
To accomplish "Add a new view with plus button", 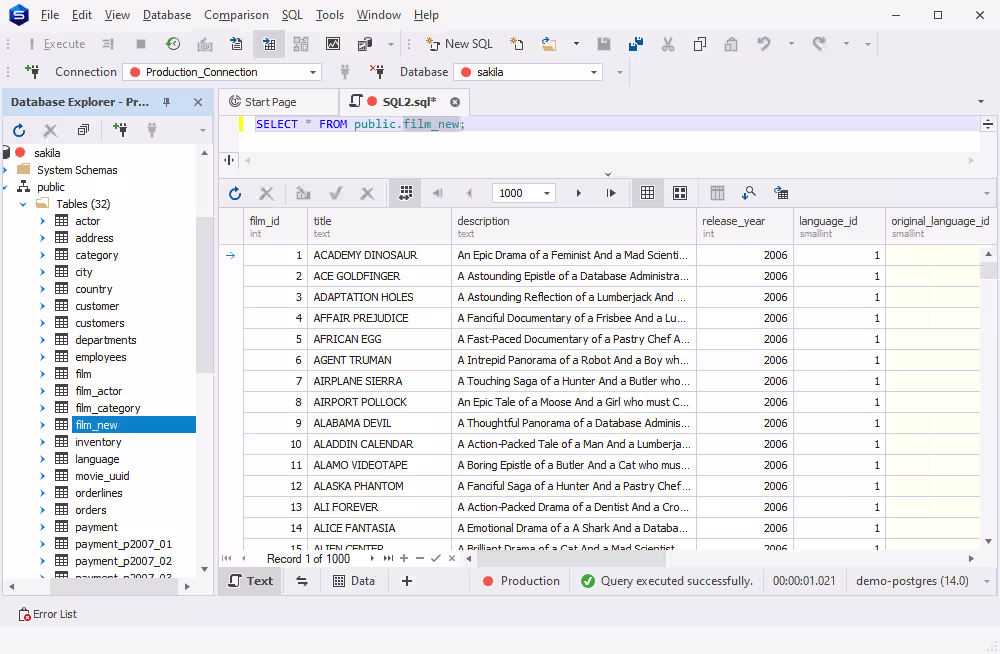I will coord(407,581).
